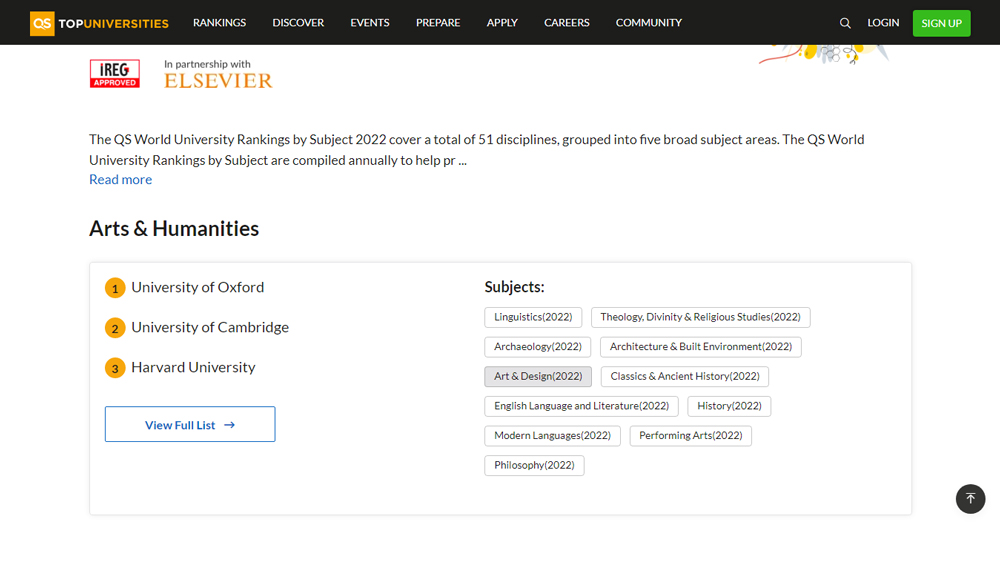
Task: Choose the Linguistics(2022) subject tag
Action: pyautogui.click(x=533, y=317)
